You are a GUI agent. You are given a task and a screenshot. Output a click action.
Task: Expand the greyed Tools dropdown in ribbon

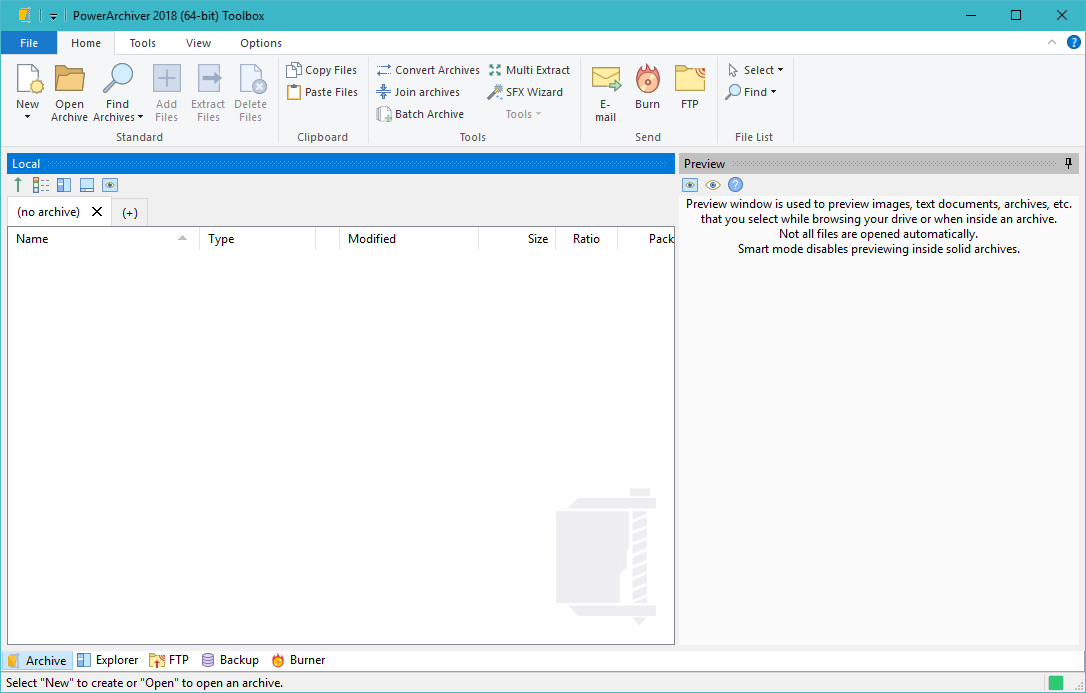pyautogui.click(x=523, y=114)
